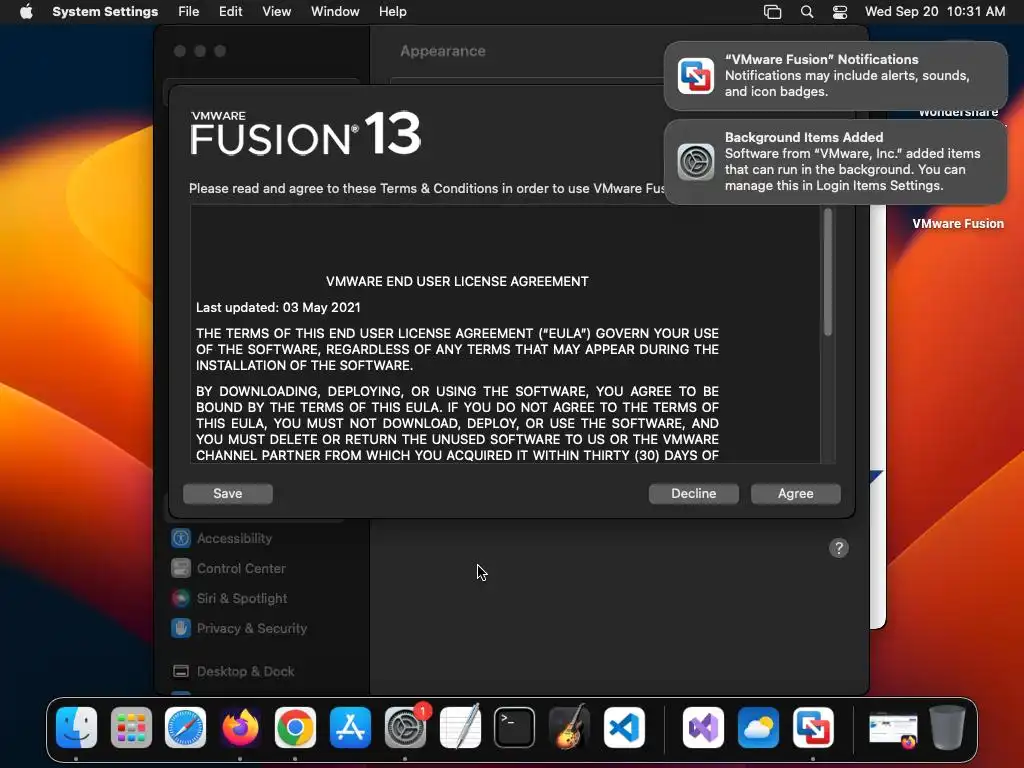Click VMware Fusion icon in the Dock

813,728
